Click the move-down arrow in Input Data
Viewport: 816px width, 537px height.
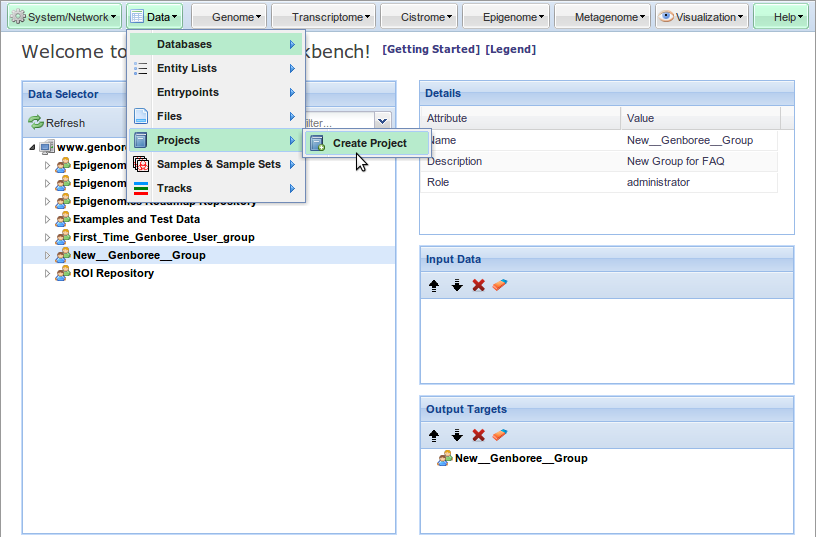point(457,286)
